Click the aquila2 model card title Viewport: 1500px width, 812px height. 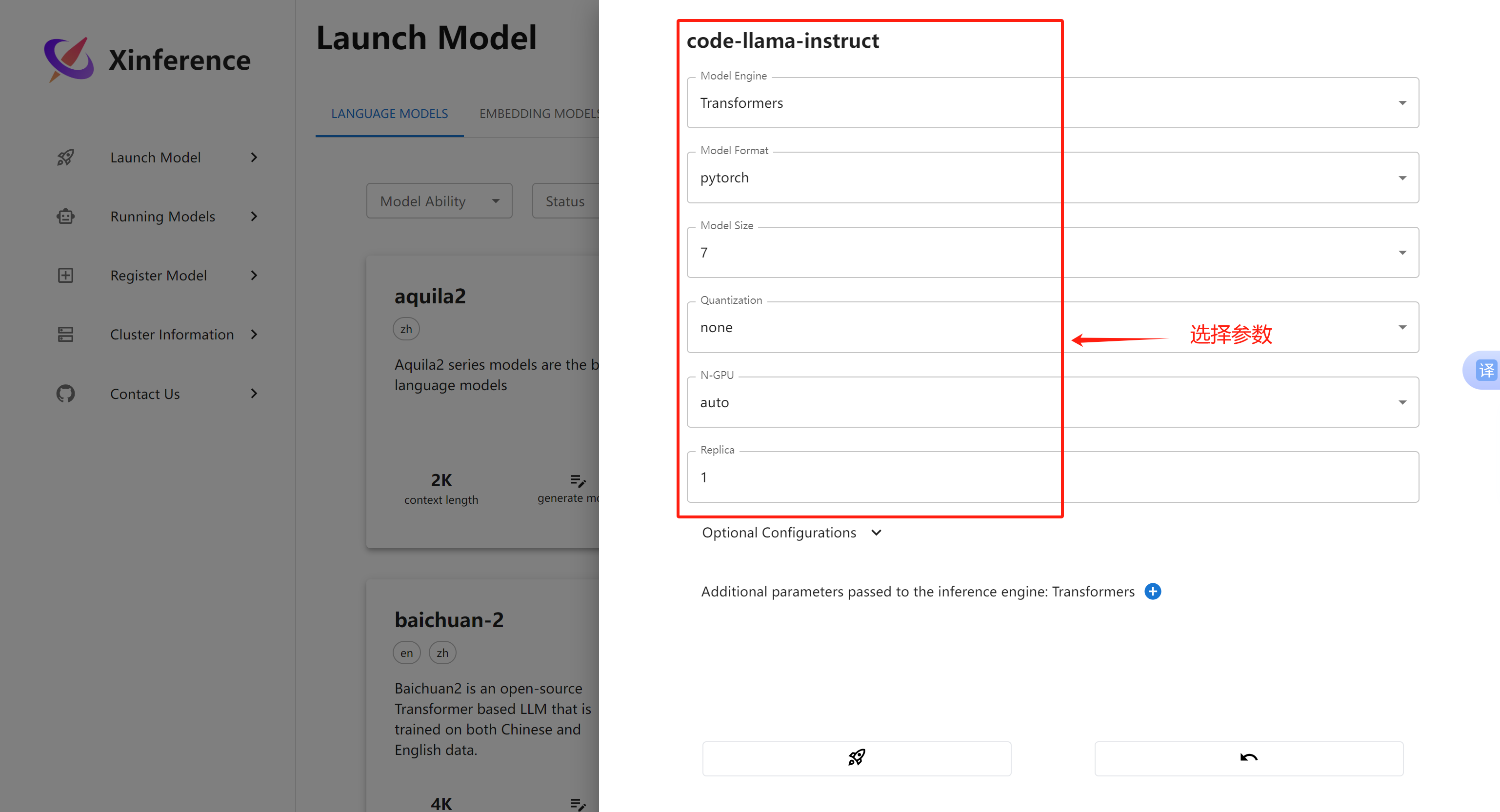point(430,296)
